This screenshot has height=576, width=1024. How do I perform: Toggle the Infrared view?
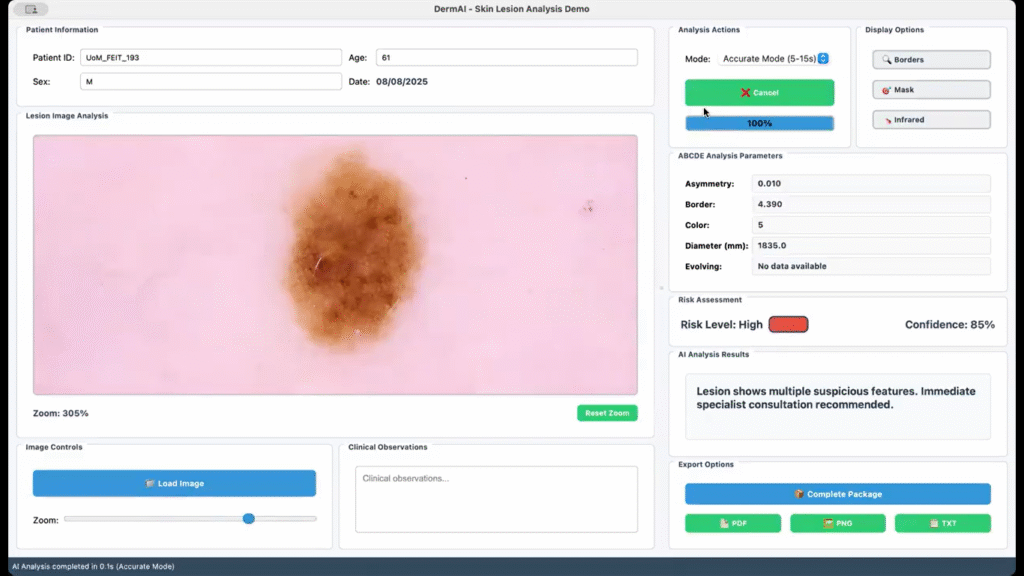click(x=930, y=120)
